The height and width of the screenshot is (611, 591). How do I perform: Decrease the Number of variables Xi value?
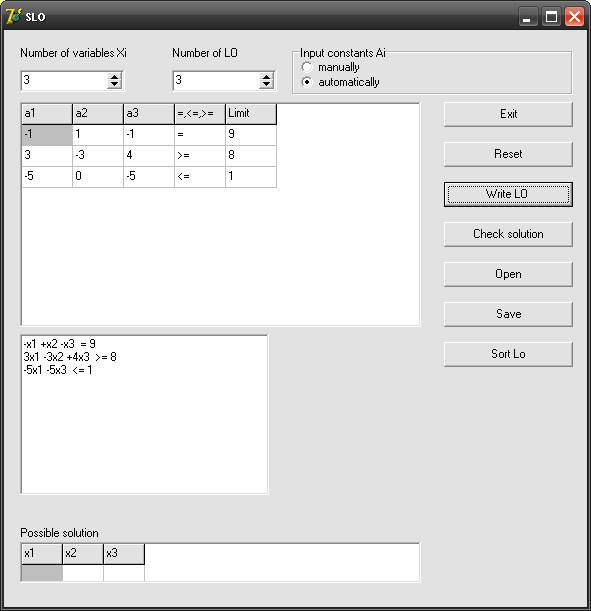pyautogui.click(x=114, y=85)
